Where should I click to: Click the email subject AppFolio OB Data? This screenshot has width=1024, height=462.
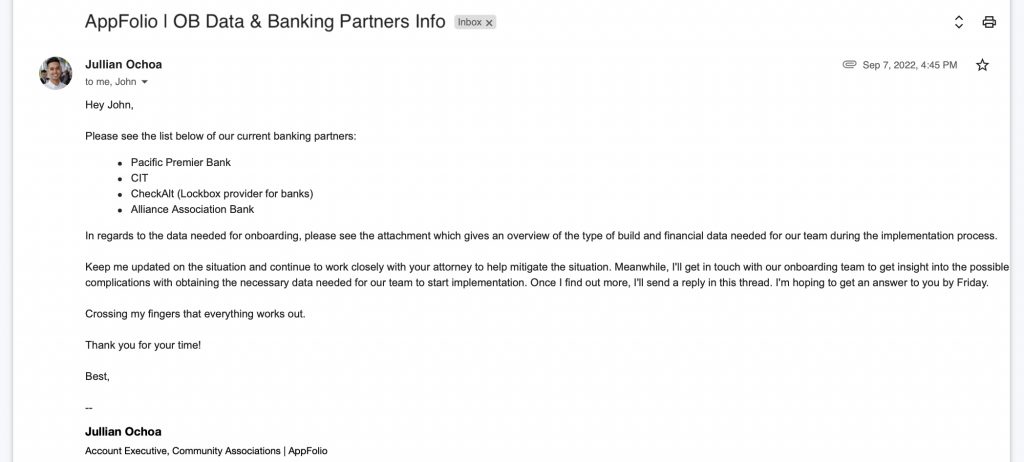(x=265, y=22)
